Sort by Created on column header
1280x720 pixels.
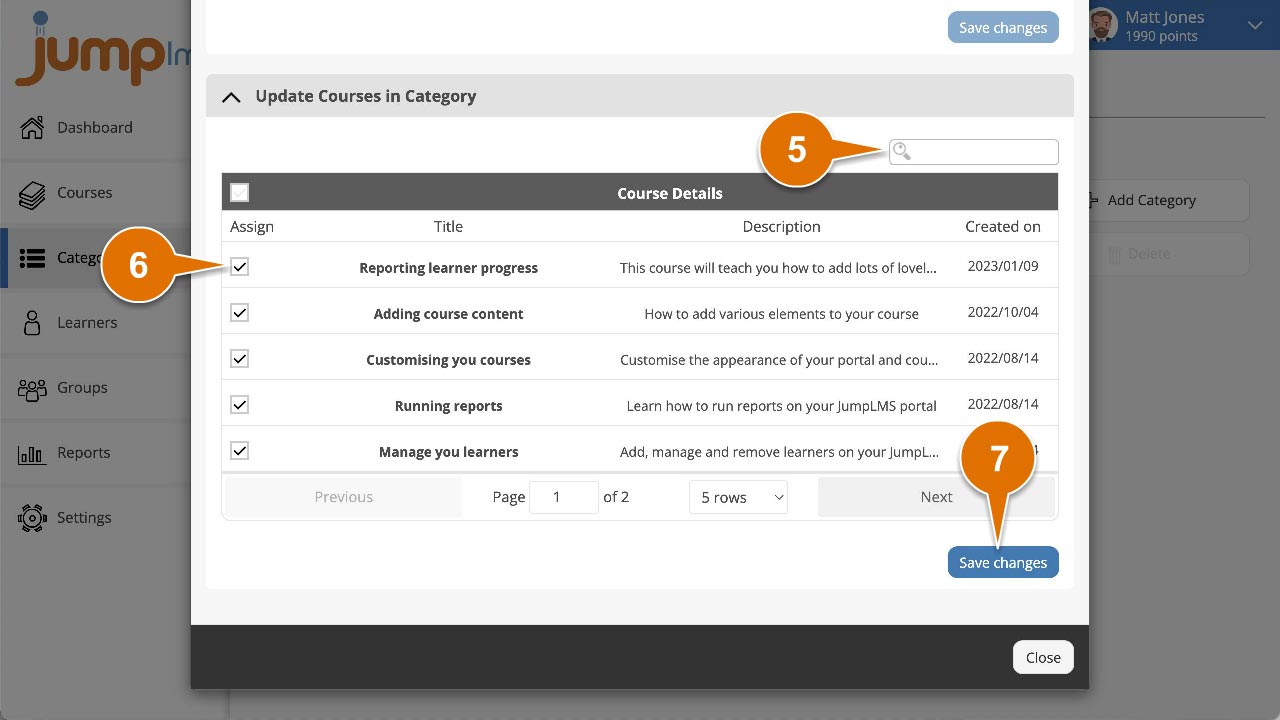(x=1003, y=227)
